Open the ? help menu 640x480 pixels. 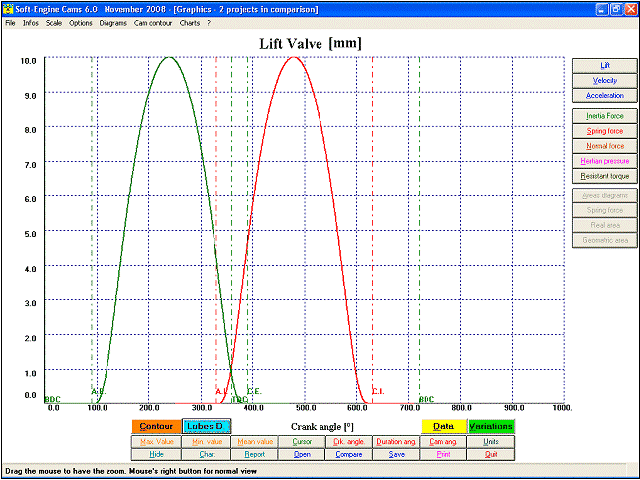[x=209, y=23]
